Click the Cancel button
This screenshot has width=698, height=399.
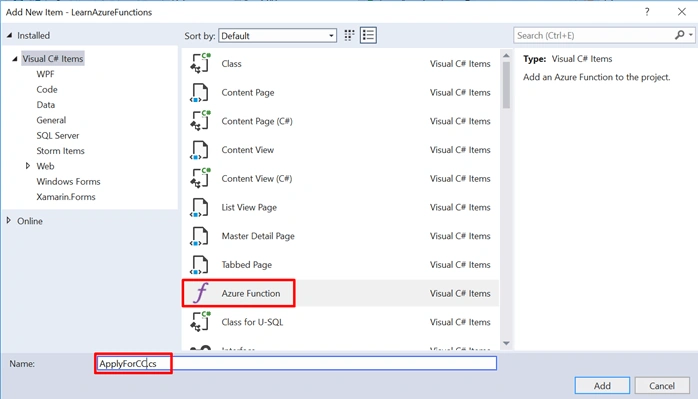(661, 386)
